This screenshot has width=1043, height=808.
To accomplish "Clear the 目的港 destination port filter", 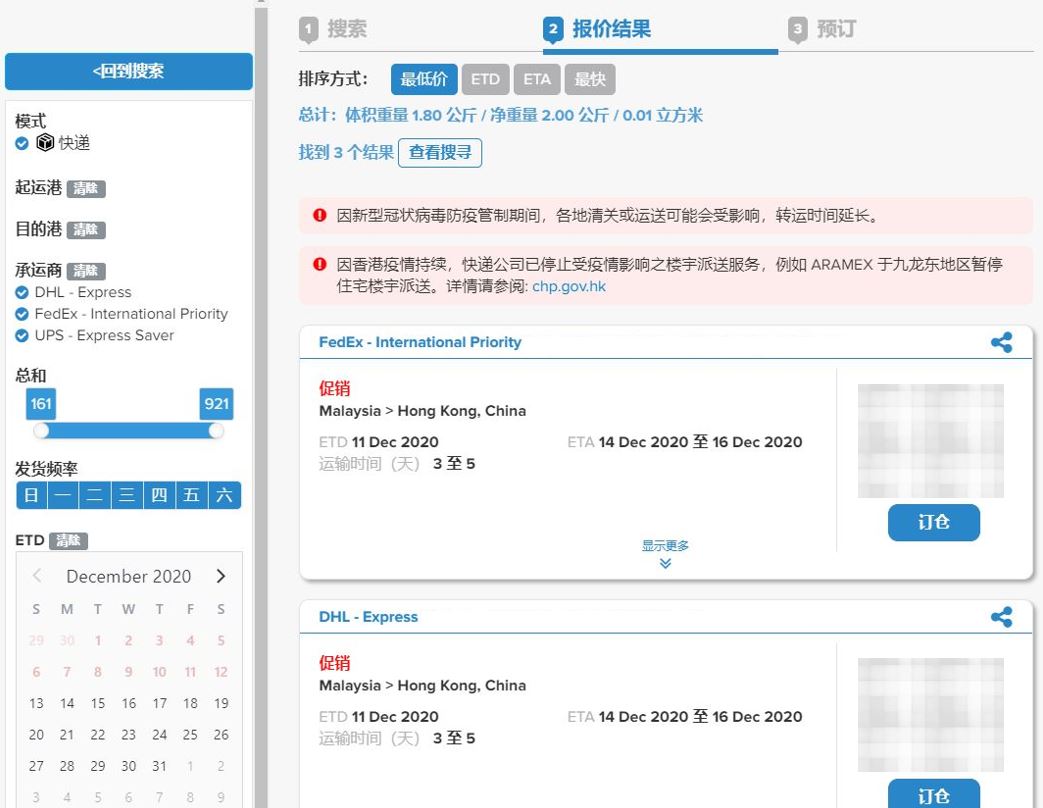I will (x=86, y=230).
